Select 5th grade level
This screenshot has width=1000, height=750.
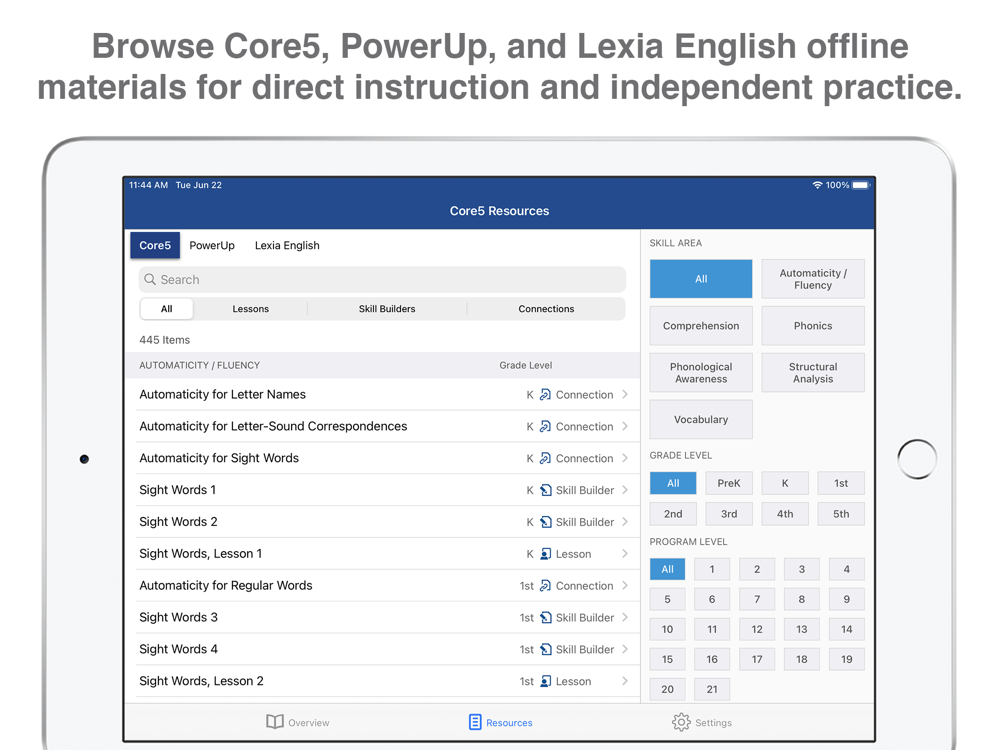point(841,514)
